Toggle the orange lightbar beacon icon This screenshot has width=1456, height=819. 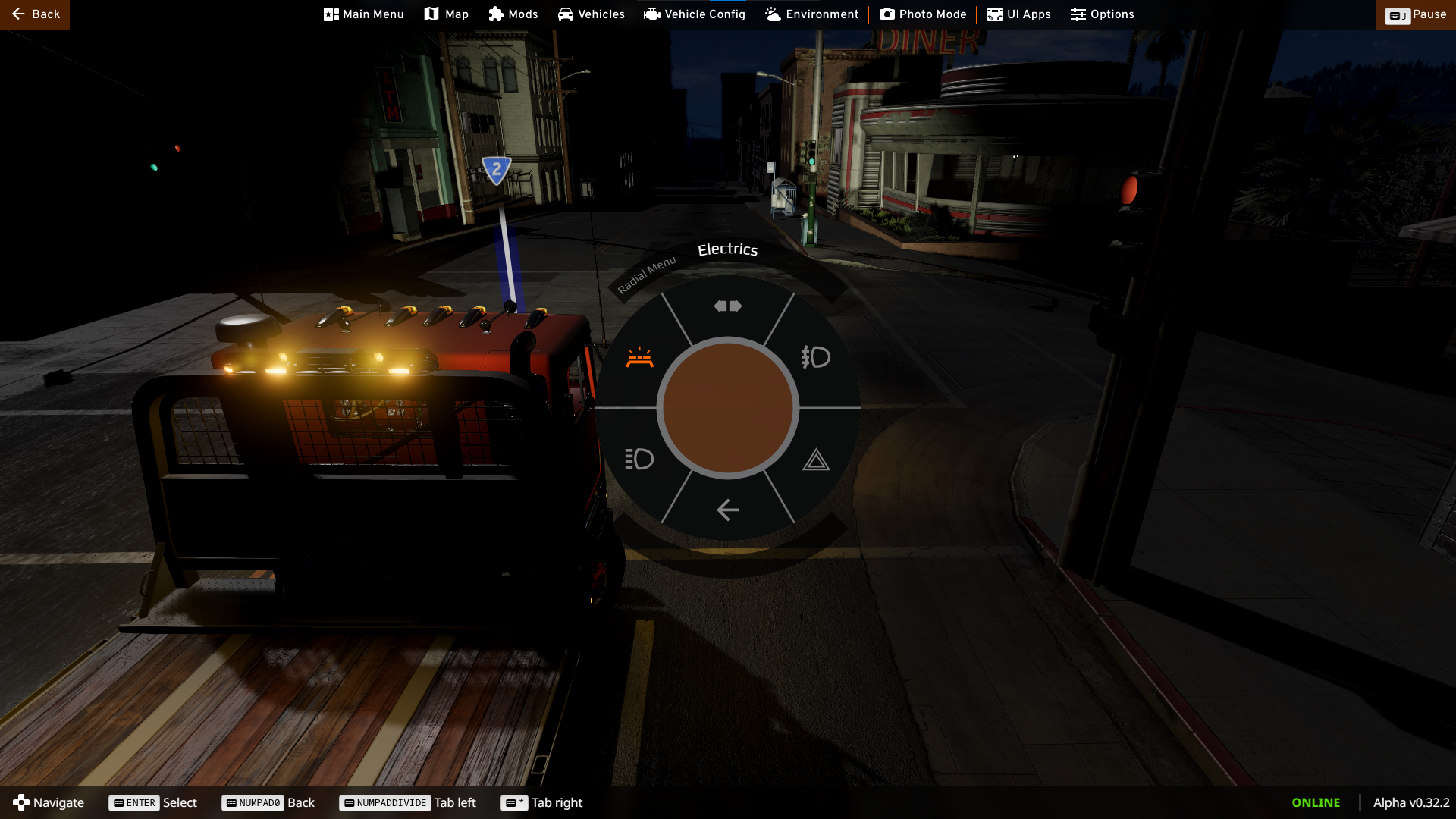point(639,357)
